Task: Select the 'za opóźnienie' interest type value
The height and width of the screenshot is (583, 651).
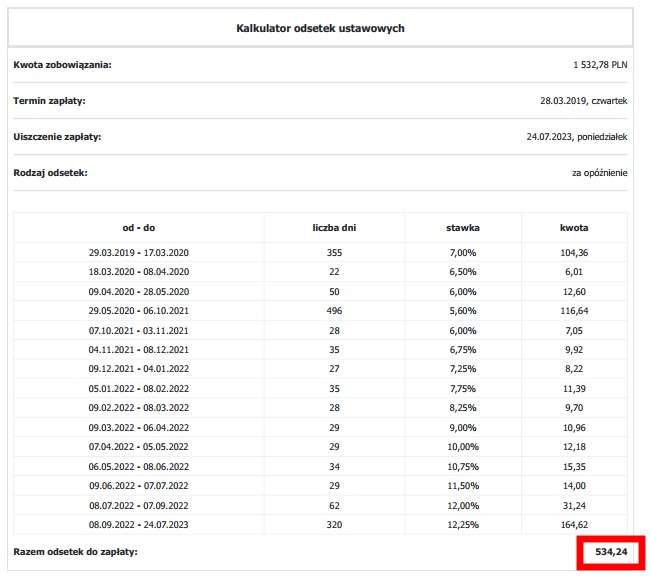Action: 599,173
